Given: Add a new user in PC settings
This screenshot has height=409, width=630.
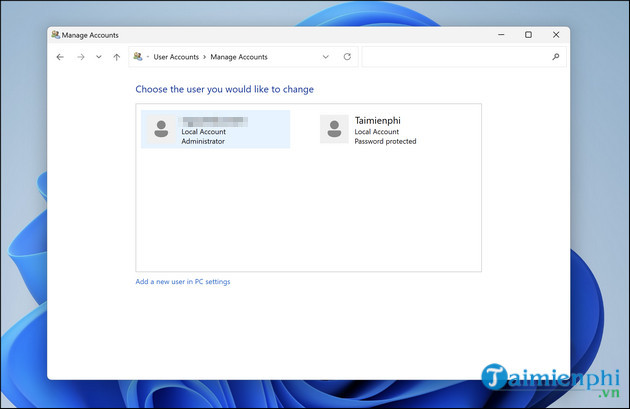Looking at the screenshot, I should (x=183, y=282).
